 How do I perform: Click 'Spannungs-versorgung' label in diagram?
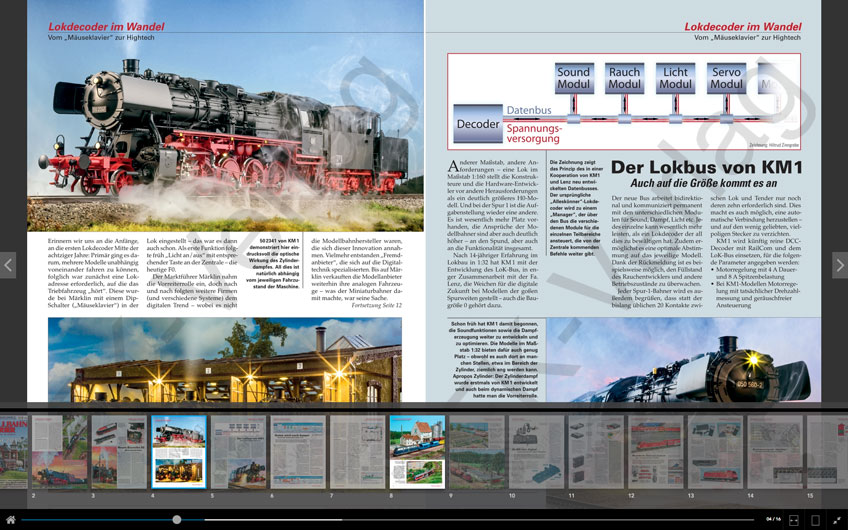534,134
